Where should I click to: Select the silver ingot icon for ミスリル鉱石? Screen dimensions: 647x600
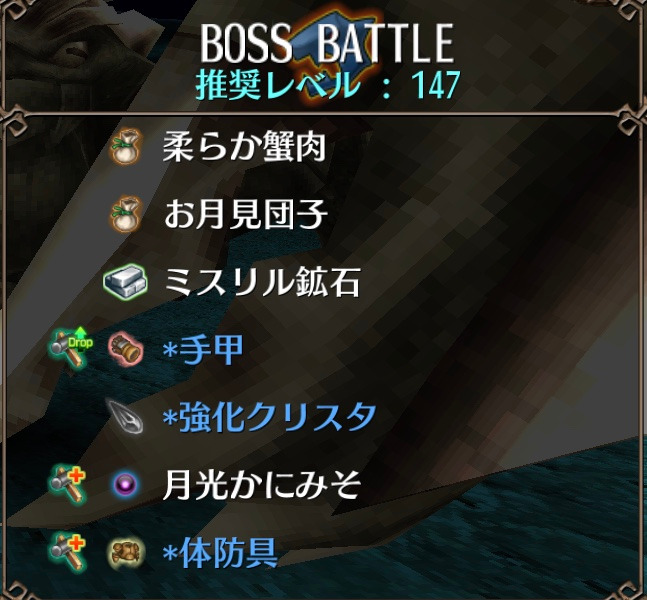125,280
